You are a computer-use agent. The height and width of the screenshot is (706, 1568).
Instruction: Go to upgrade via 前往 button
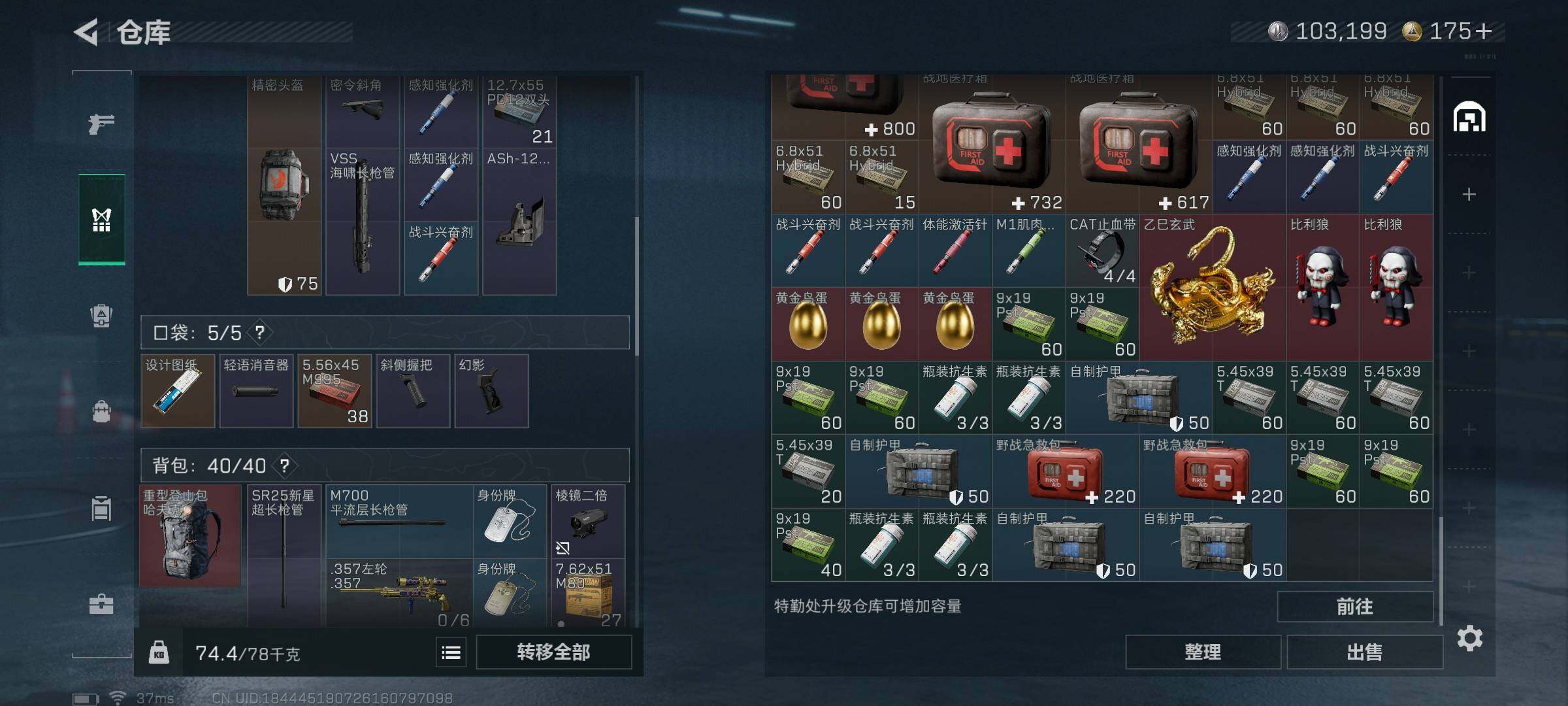click(1355, 607)
